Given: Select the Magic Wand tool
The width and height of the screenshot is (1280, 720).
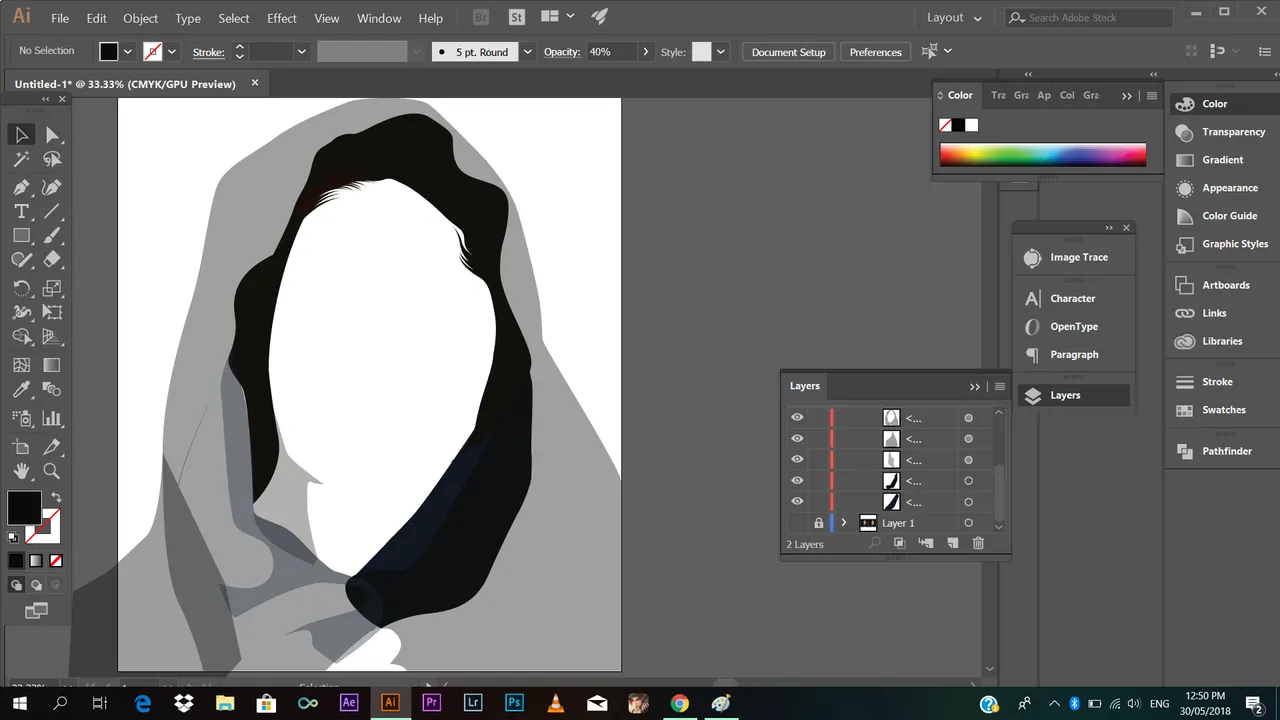Looking at the screenshot, I should 21,159.
